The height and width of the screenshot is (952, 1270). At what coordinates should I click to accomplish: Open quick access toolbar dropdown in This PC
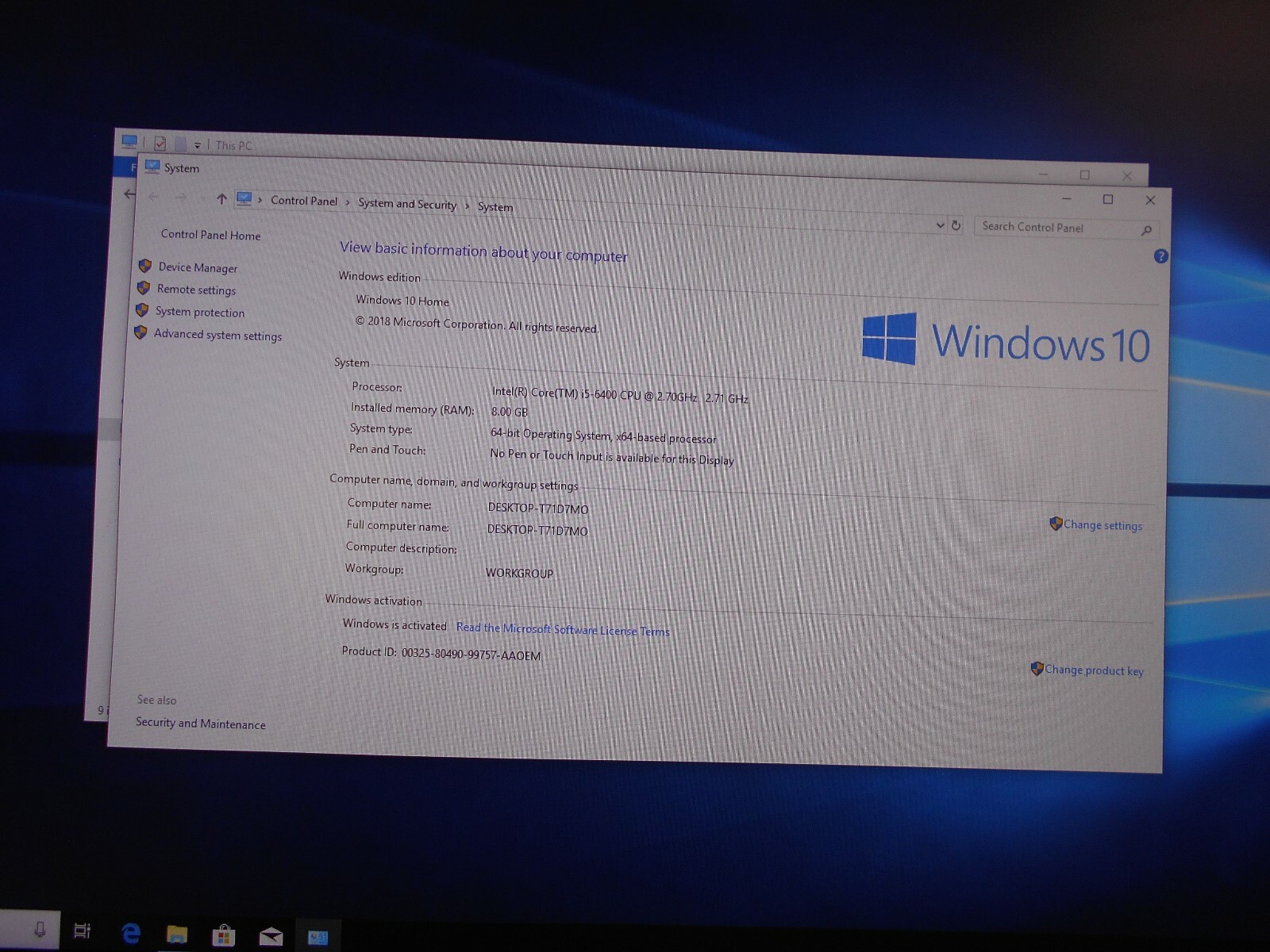pos(197,145)
